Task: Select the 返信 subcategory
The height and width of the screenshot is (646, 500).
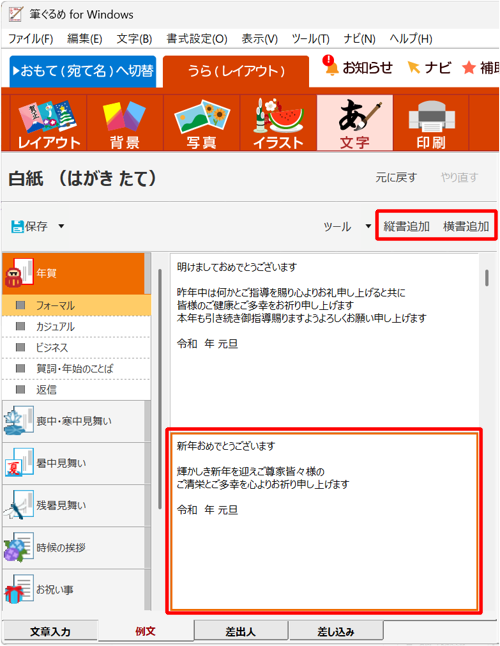Action: (x=76, y=389)
